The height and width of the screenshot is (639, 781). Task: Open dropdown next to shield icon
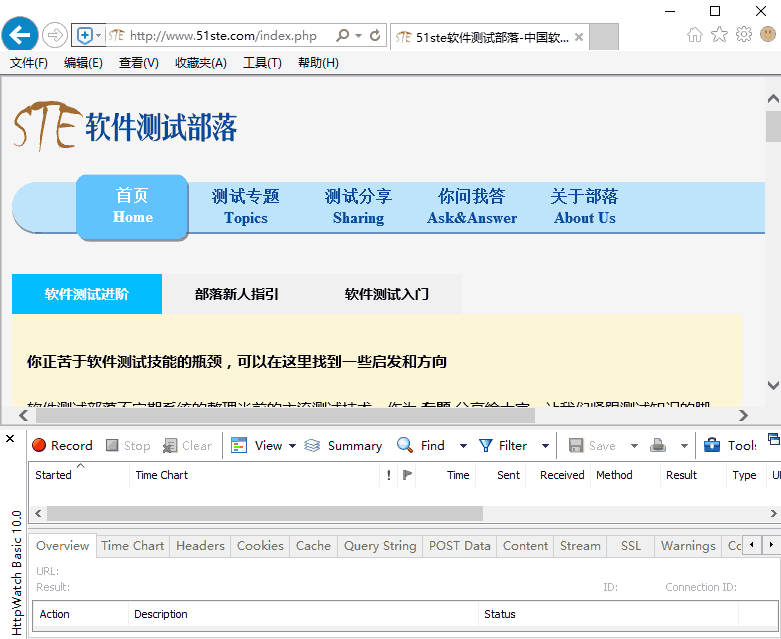click(99, 35)
